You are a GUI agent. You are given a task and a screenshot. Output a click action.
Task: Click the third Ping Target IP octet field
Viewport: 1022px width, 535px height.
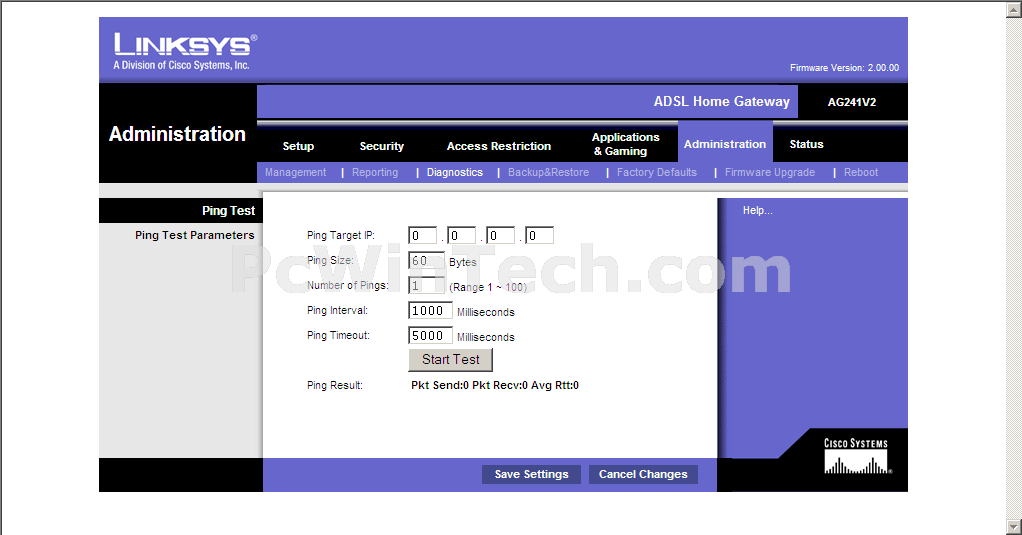(501, 235)
